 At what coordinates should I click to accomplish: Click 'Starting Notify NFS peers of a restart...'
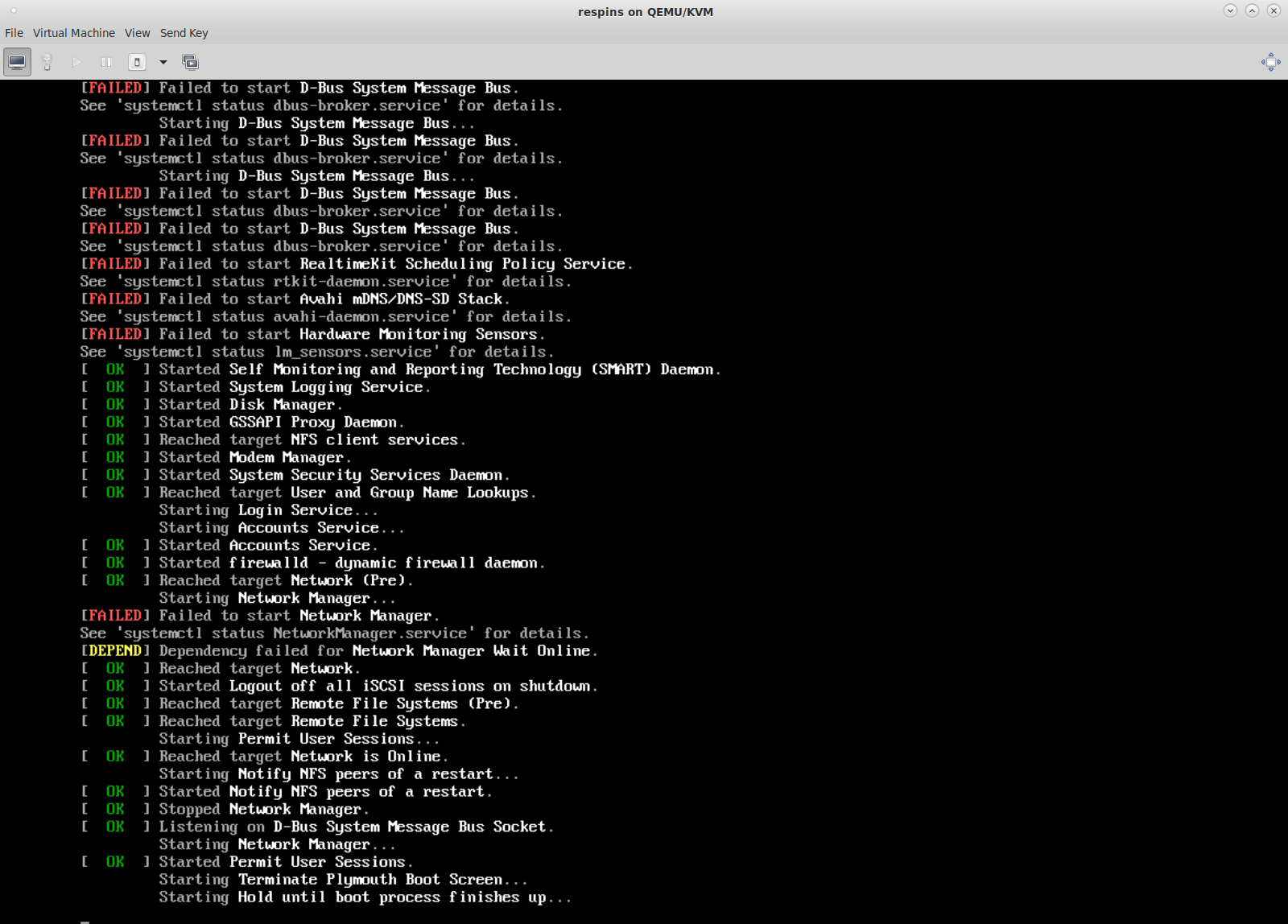click(x=339, y=774)
